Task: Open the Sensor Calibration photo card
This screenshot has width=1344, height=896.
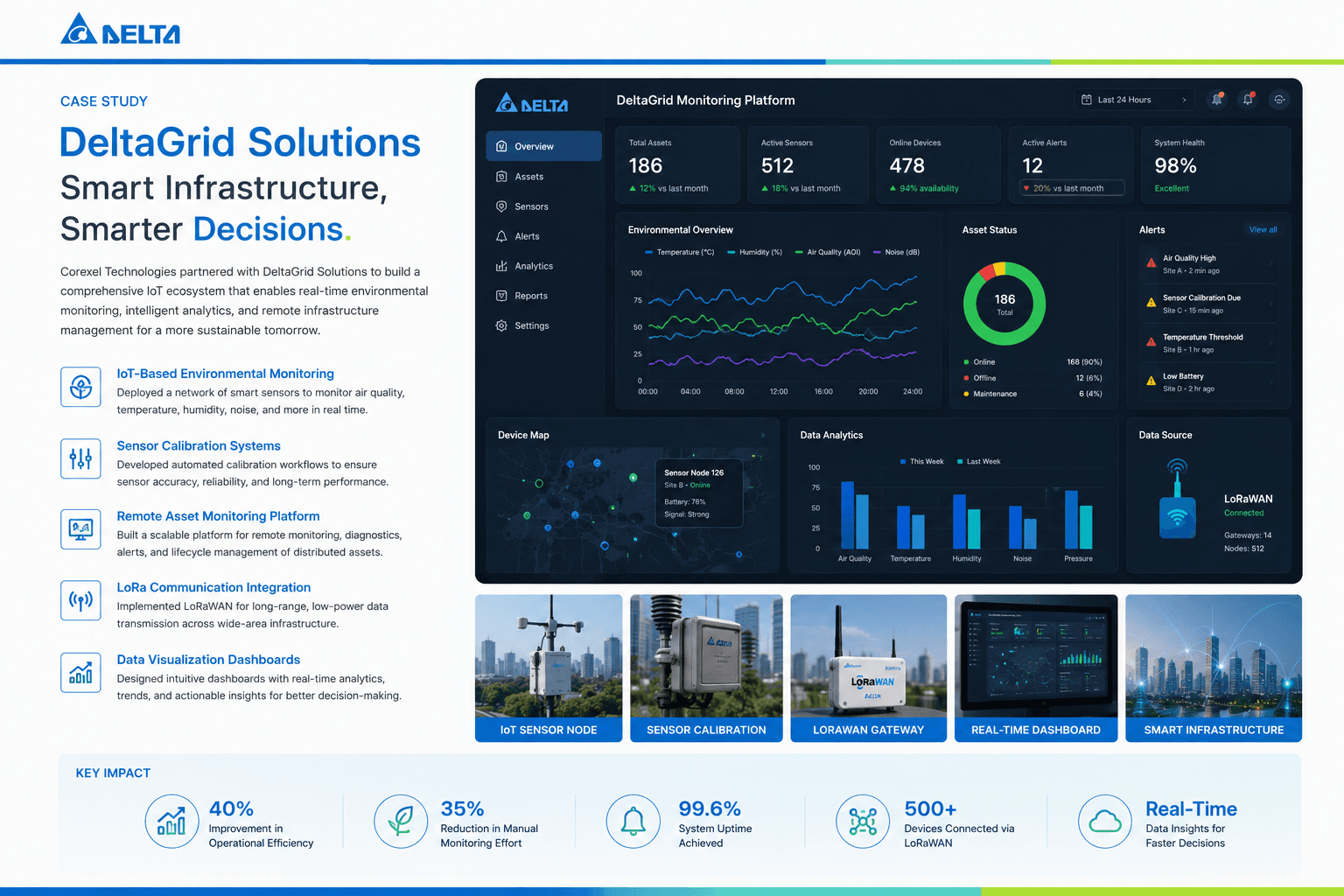Action: tap(706, 668)
